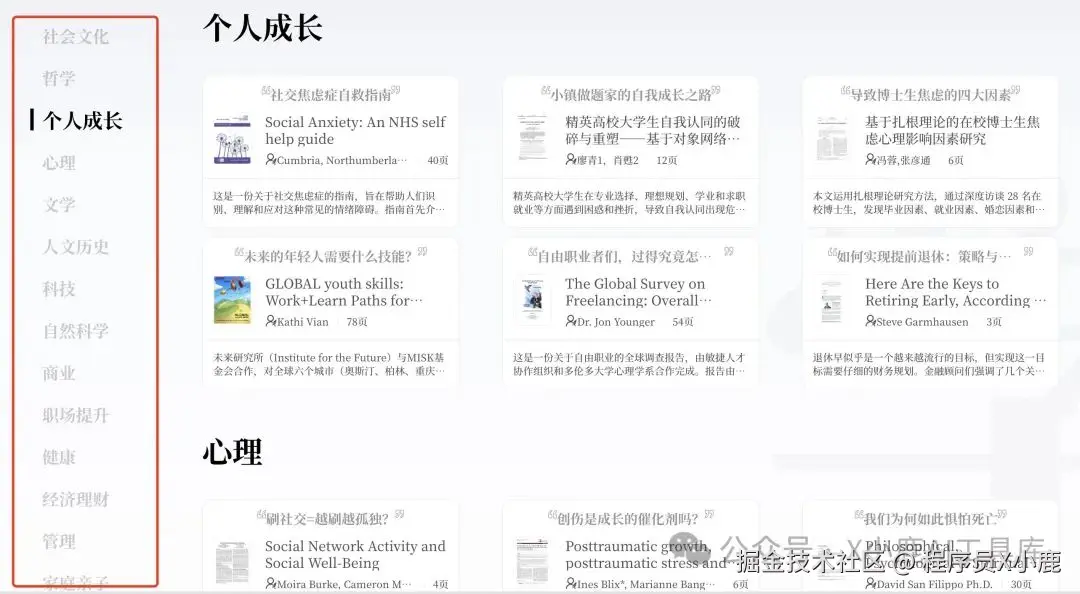The height and width of the screenshot is (594, 1080).
Task: Open the Keys to Retiring Early article
Action: click(940, 293)
